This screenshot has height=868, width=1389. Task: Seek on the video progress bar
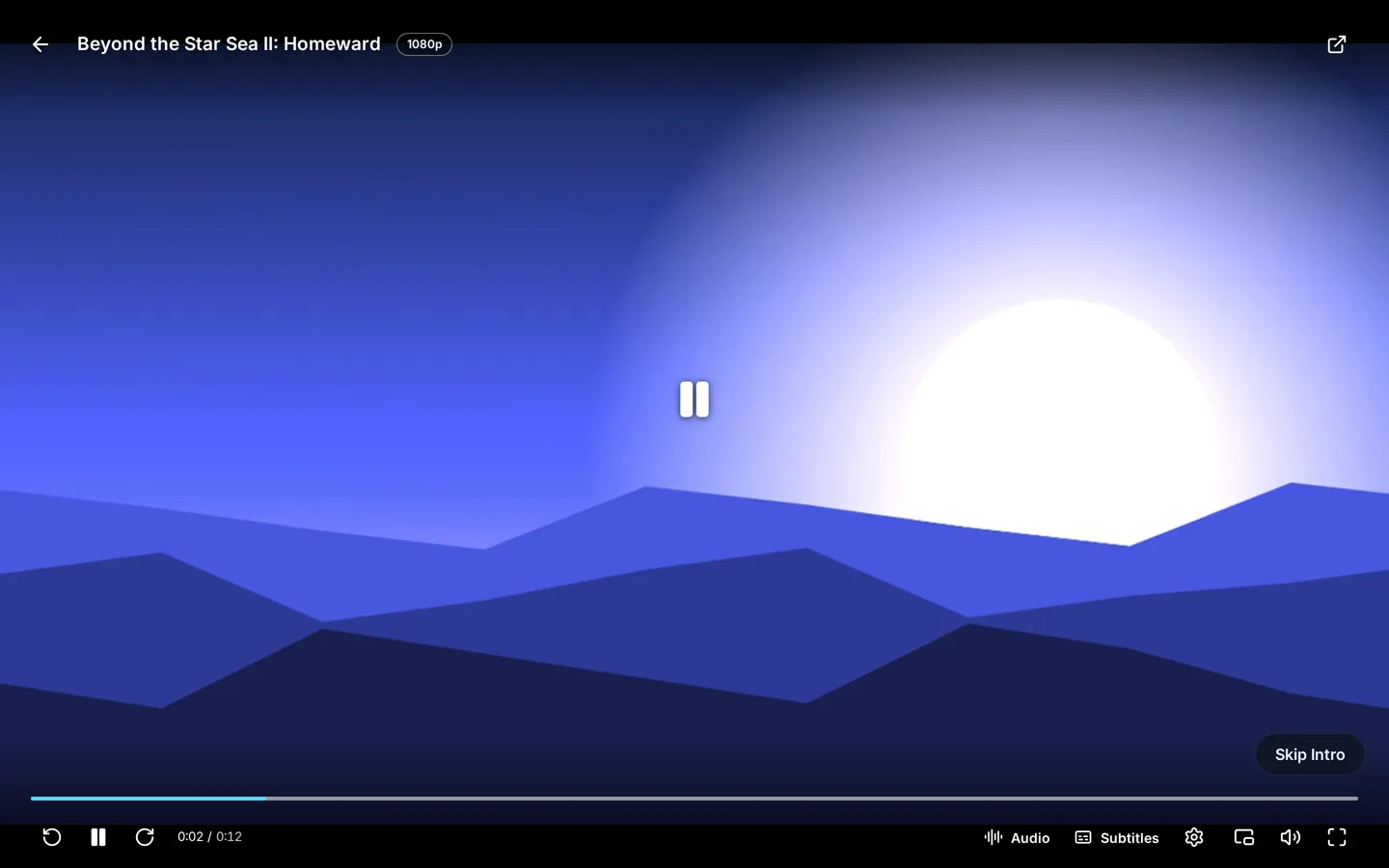[694, 799]
